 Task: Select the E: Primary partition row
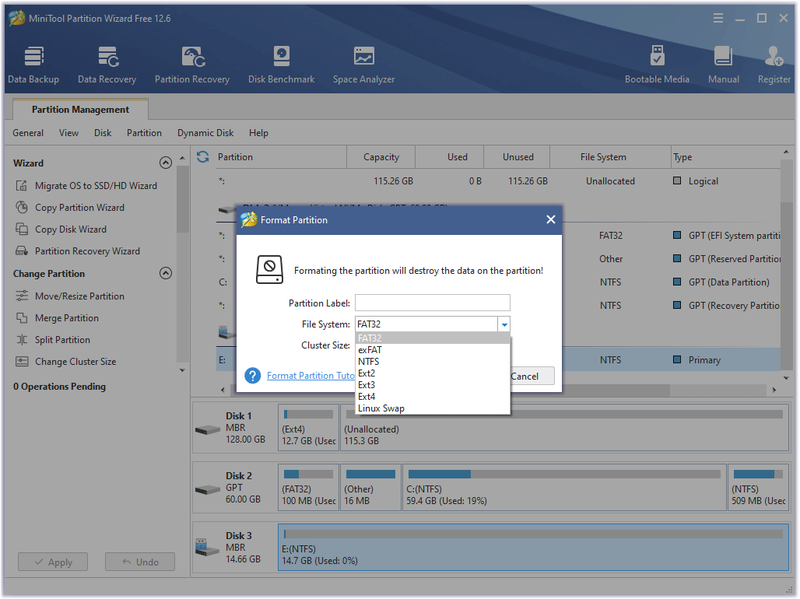point(498,360)
